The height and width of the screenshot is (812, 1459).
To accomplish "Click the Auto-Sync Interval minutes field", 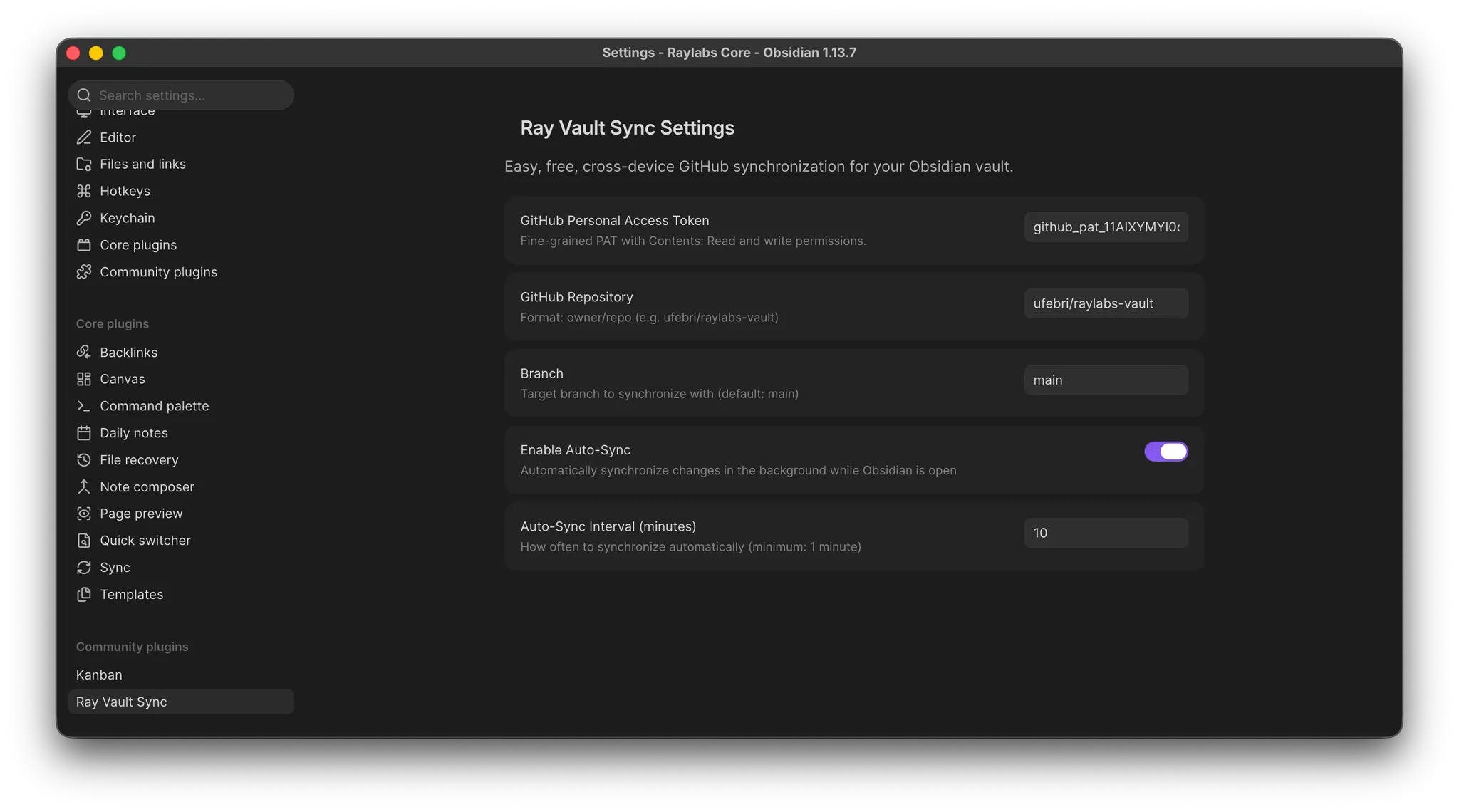I will point(1106,533).
